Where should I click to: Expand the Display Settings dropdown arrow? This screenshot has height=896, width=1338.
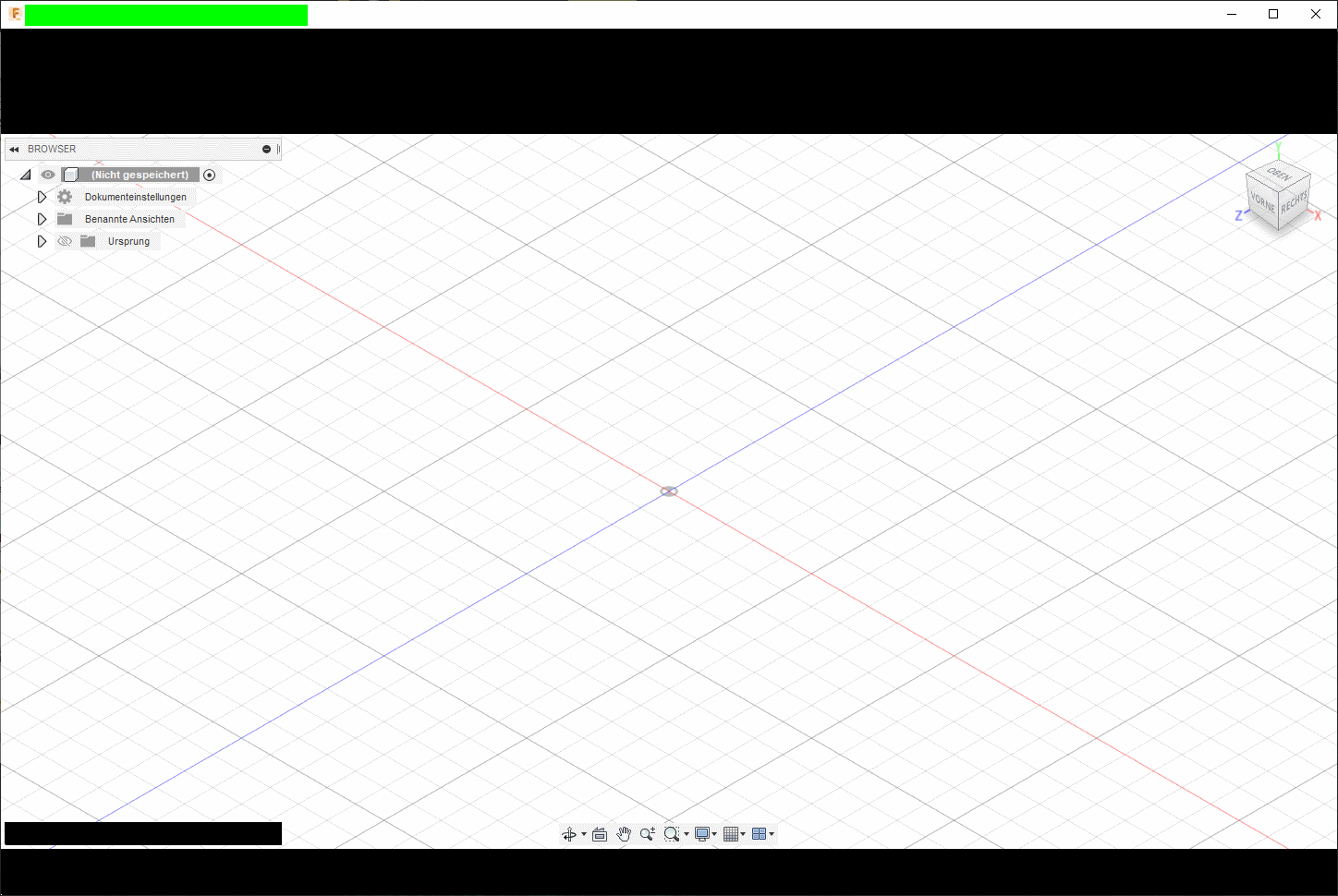(715, 834)
